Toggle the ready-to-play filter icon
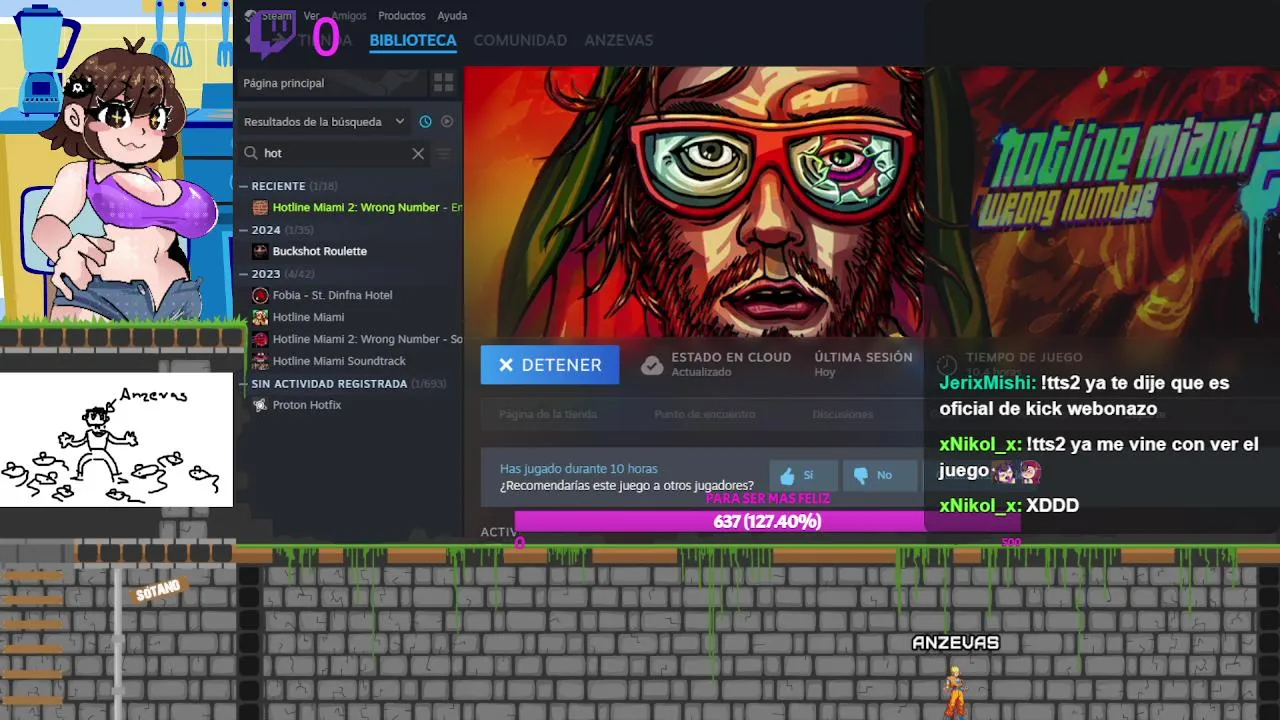Screen dimensions: 1280x720 [x=447, y=122]
